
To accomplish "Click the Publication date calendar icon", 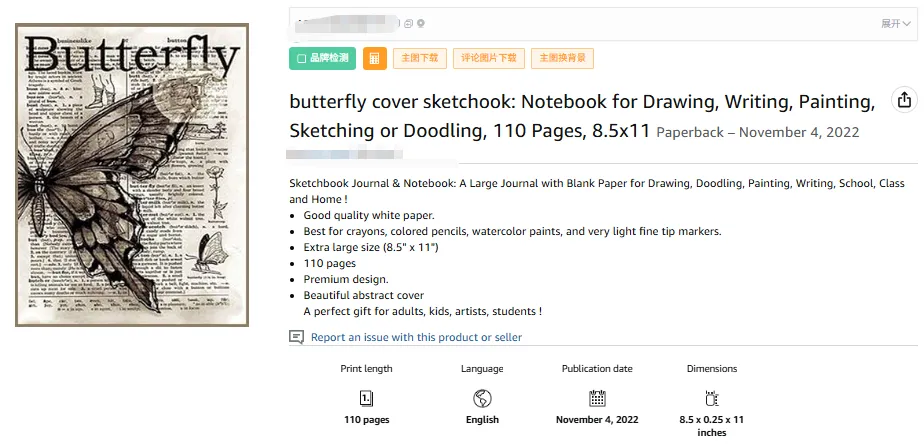I will [x=597, y=398].
